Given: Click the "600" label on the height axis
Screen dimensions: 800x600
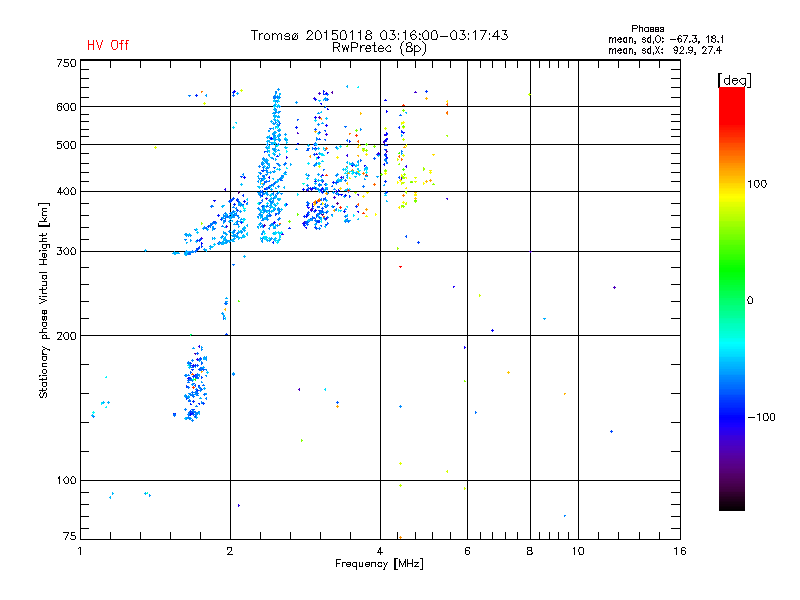Looking at the screenshot, I should (x=67, y=107).
